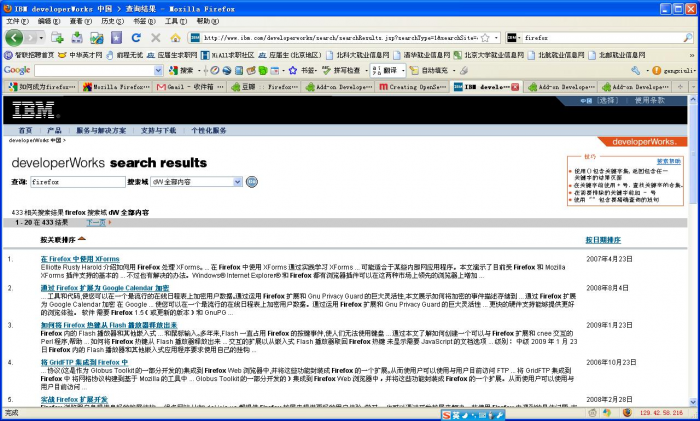700x421 pixels.
Task: Click the highlighter pen icon in Google toolbar
Action: 464,71
